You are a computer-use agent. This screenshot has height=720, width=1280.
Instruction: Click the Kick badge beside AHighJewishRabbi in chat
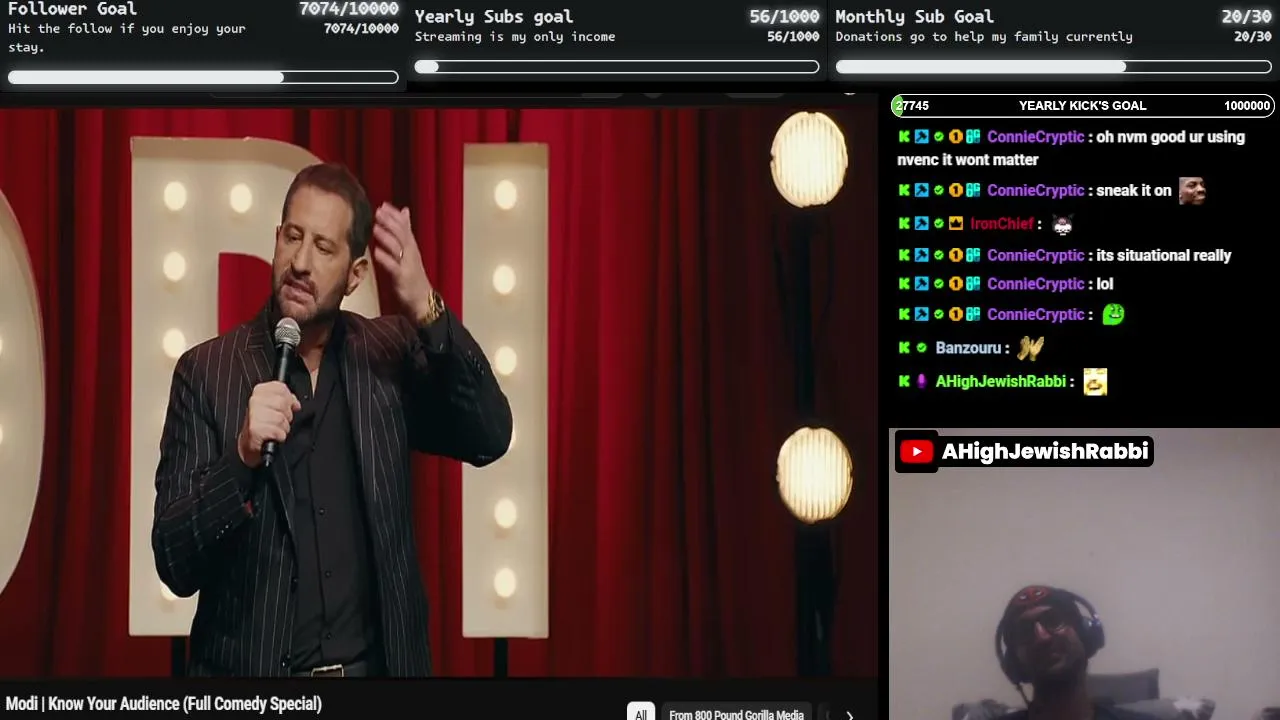coord(904,381)
